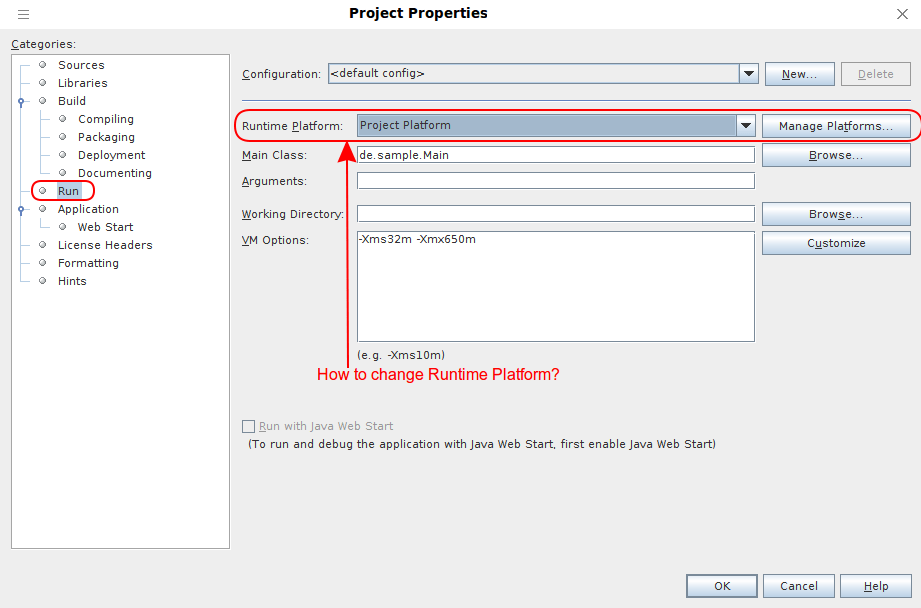
Task: Click the Documenting node icon
Action: pyautogui.click(x=60, y=173)
